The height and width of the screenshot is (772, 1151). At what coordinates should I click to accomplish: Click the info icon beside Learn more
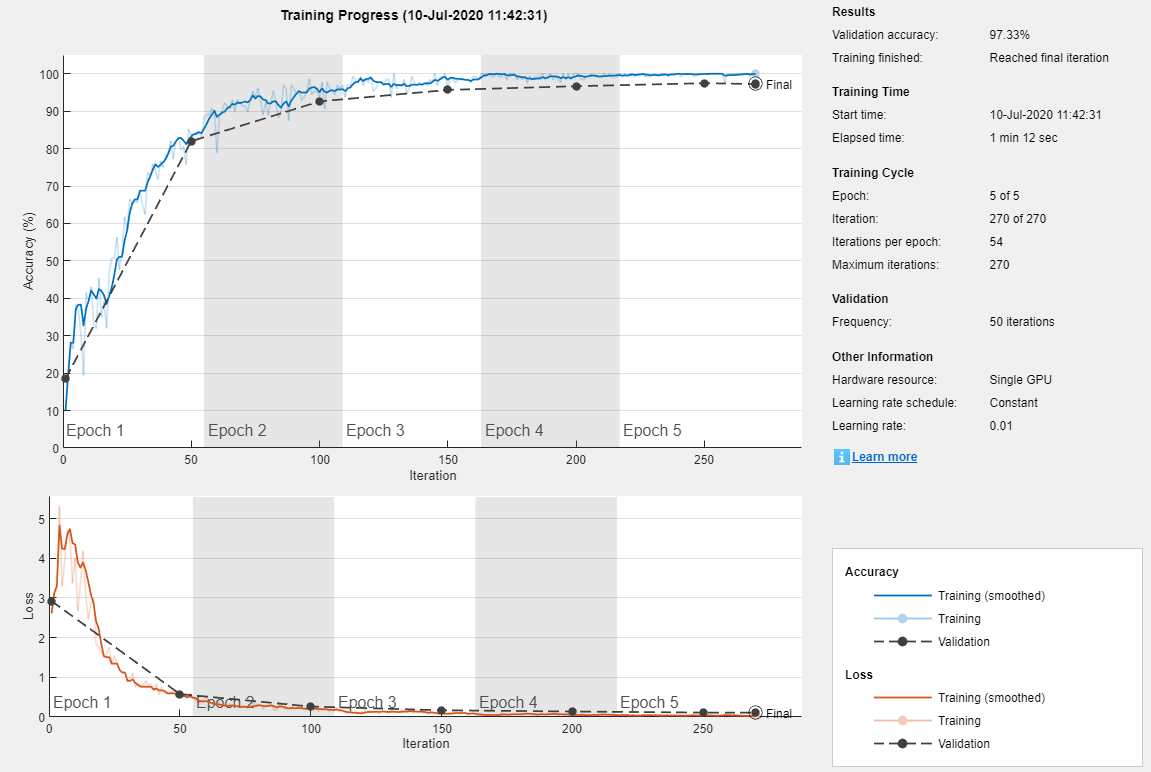841,457
